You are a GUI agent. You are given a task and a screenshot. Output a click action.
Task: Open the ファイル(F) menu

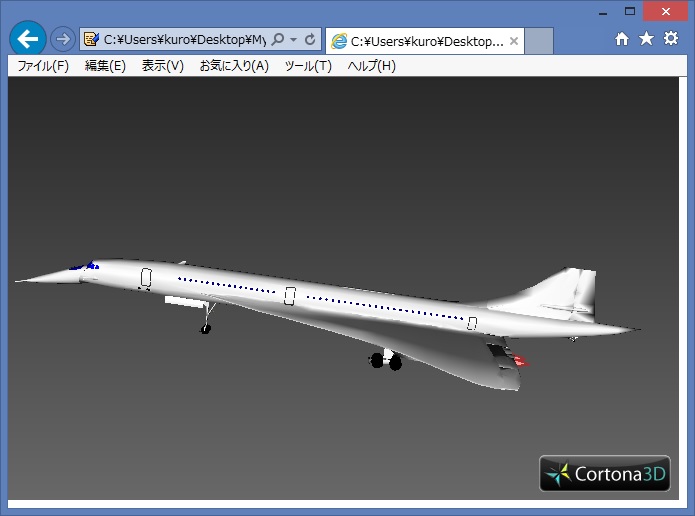43,66
